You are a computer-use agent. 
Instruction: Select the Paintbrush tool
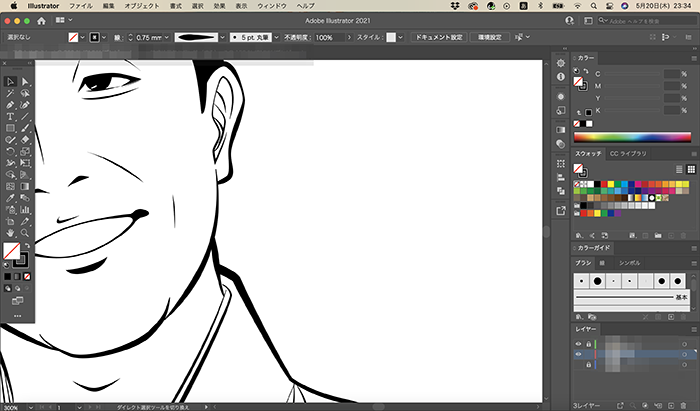(25, 128)
